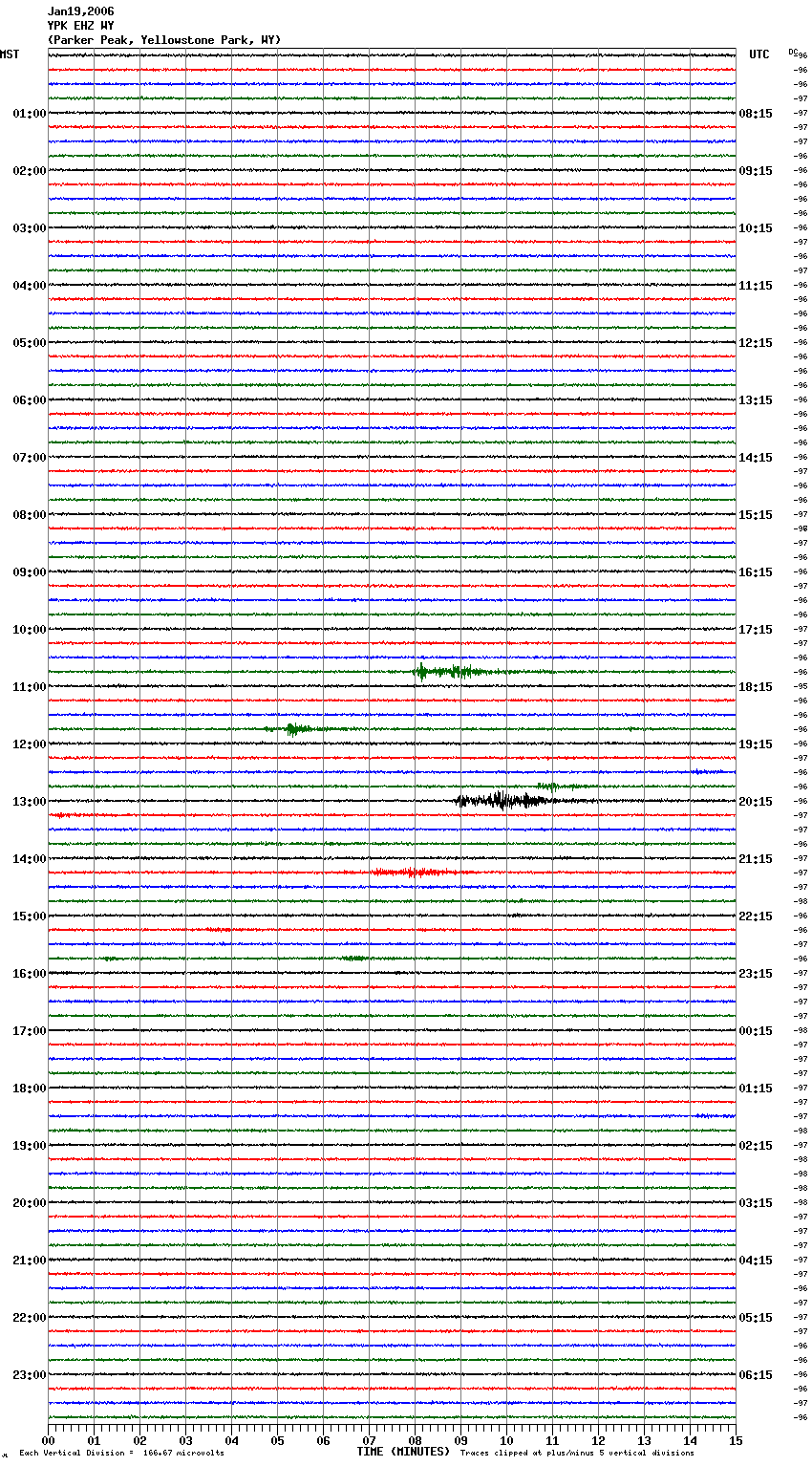Select the station code "YPK EHZ WY"
Viewport: 812px width, 1466px height.
(x=80, y=26)
